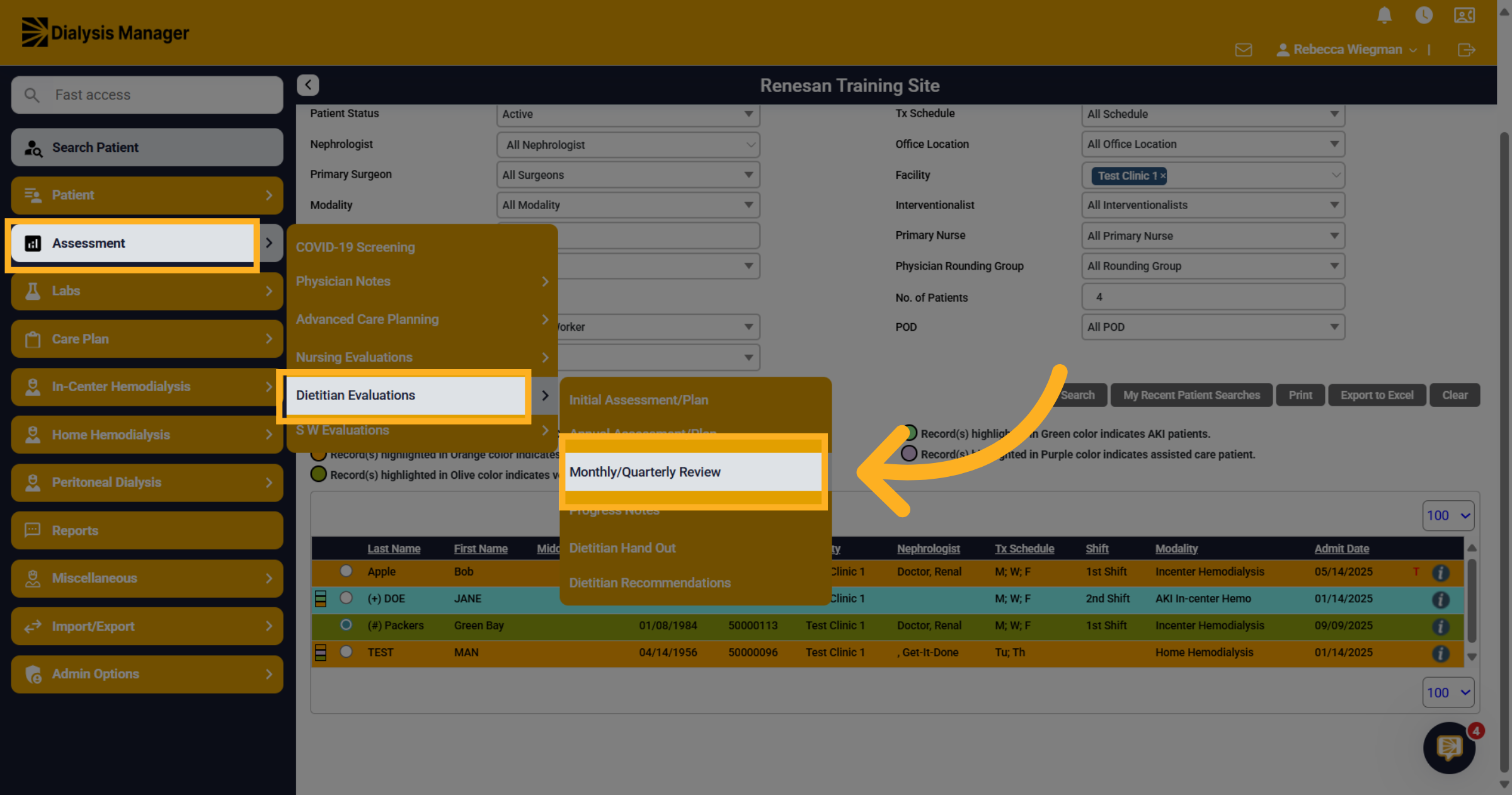
Task: Click the logout icon beside the user name
Action: click(1466, 50)
